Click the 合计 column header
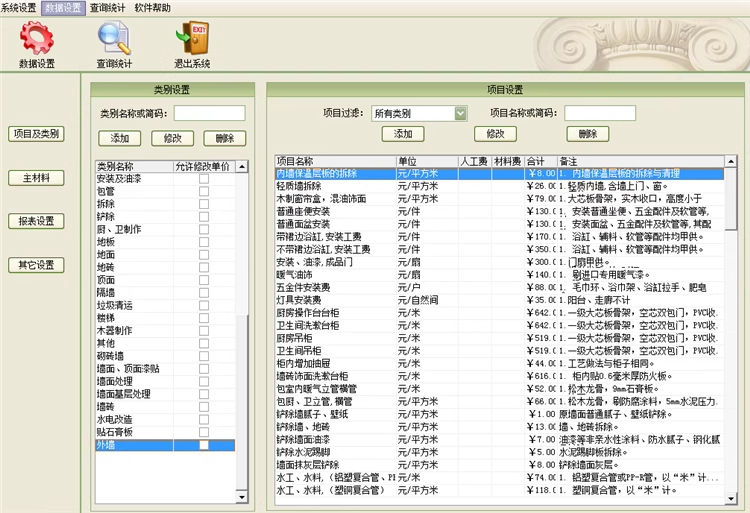This screenshot has width=750, height=513. [541, 162]
